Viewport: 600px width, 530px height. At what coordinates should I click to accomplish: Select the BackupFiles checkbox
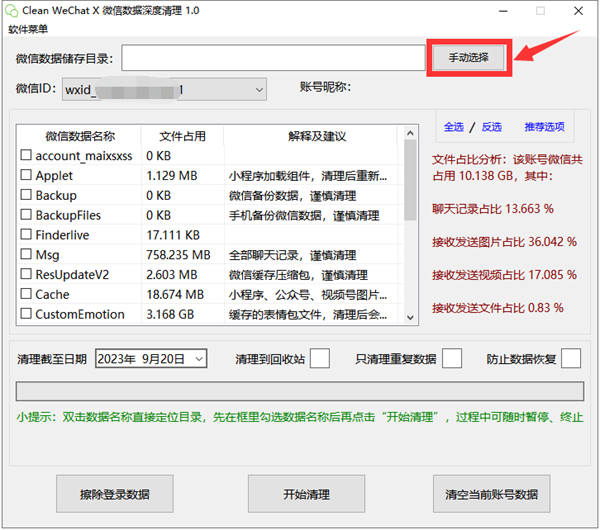pyautogui.click(x=26, y=214)
